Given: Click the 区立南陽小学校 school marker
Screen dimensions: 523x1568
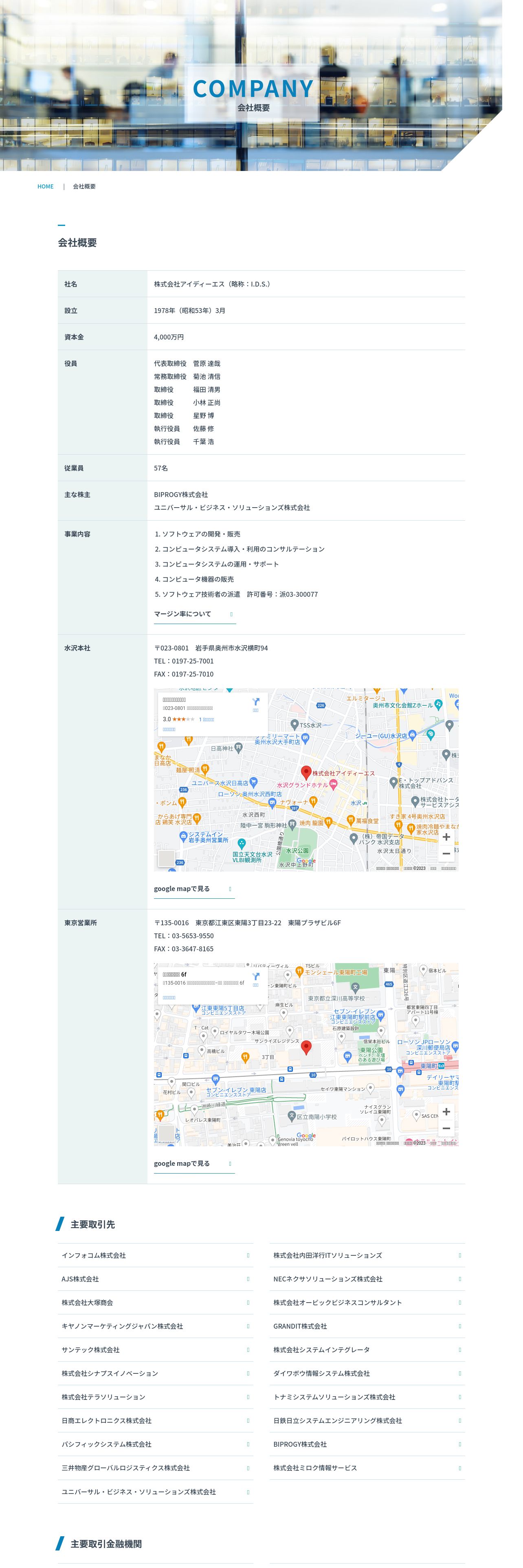Looking at the screenshot, I should (292, 1116).
